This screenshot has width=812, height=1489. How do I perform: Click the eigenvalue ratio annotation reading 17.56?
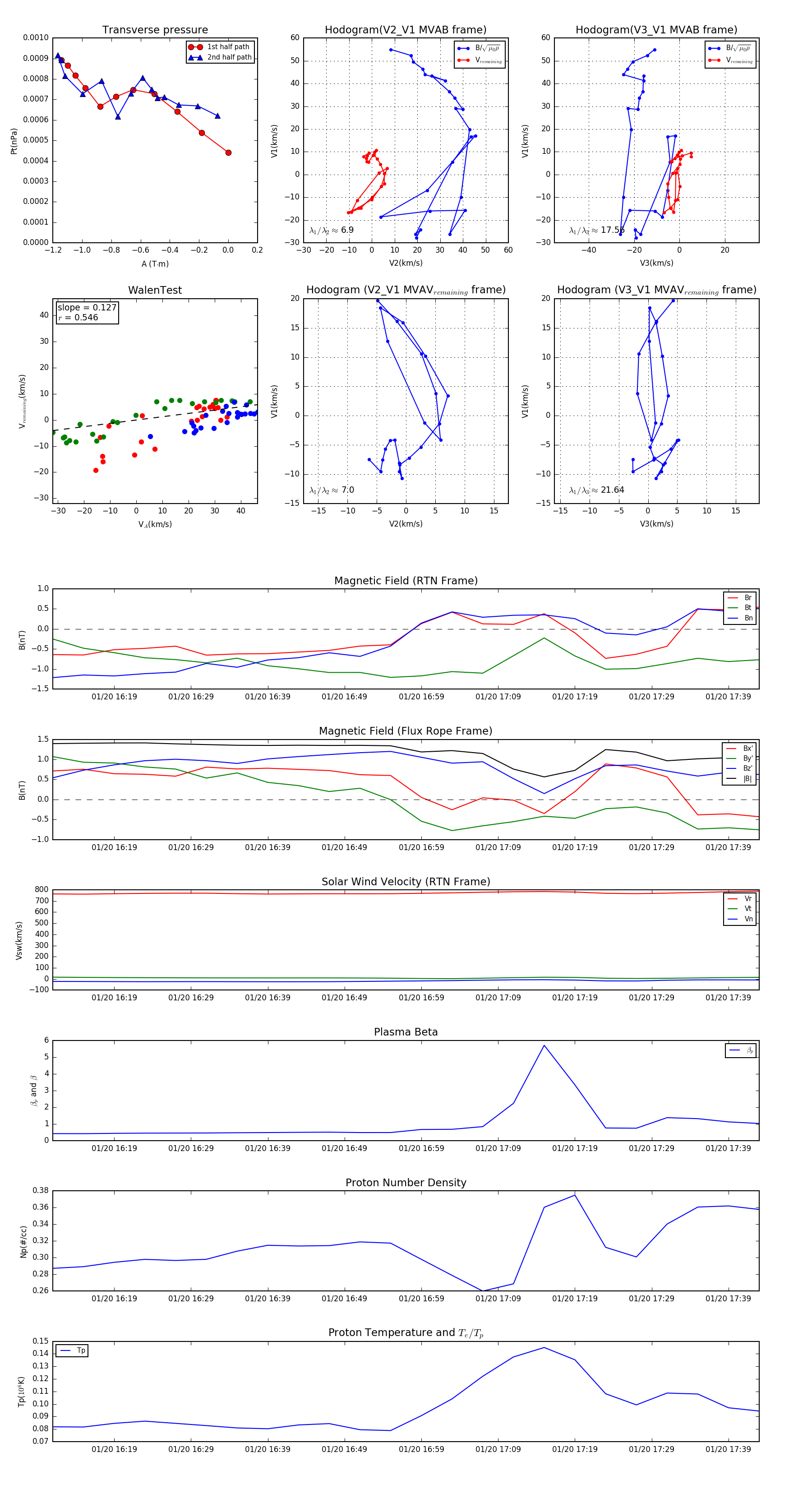coord(596,230)
